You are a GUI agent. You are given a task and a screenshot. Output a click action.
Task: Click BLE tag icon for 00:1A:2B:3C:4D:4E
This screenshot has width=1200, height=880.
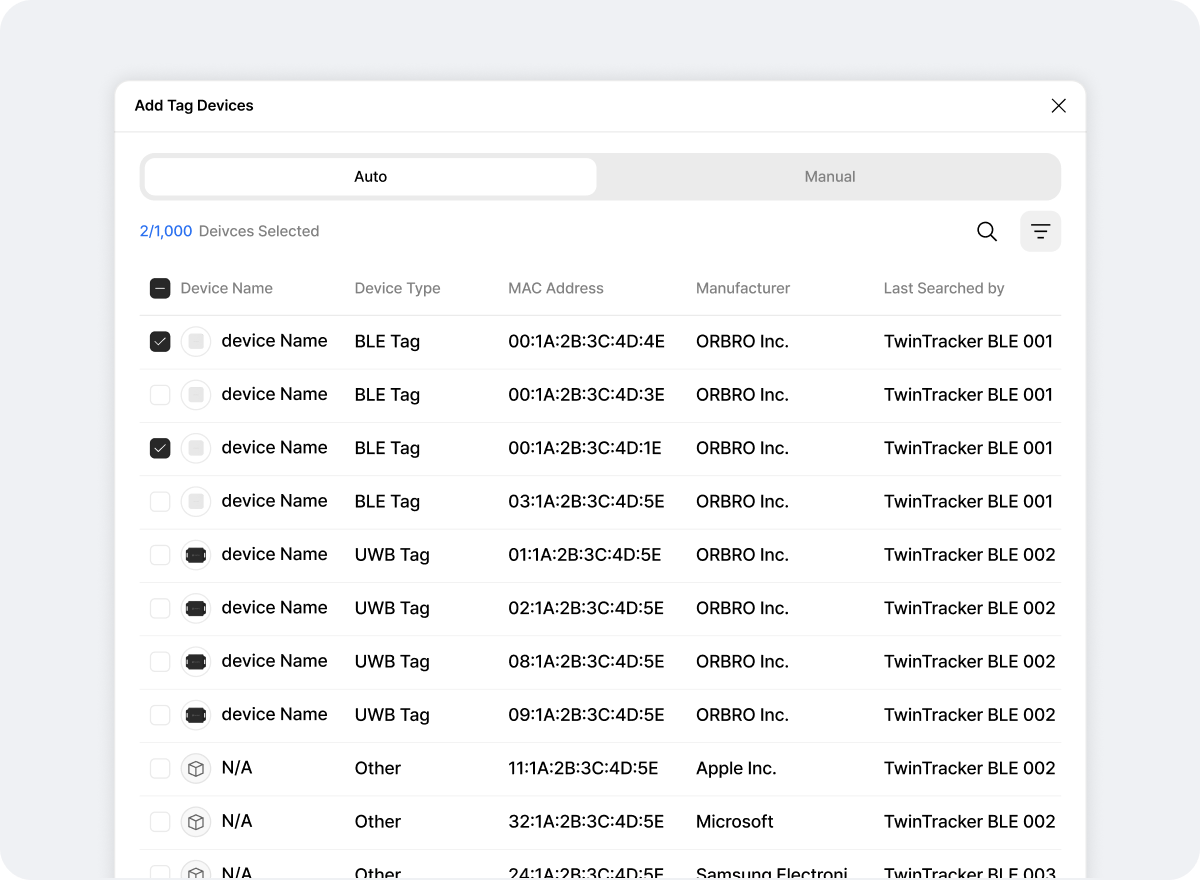(196, 342)
